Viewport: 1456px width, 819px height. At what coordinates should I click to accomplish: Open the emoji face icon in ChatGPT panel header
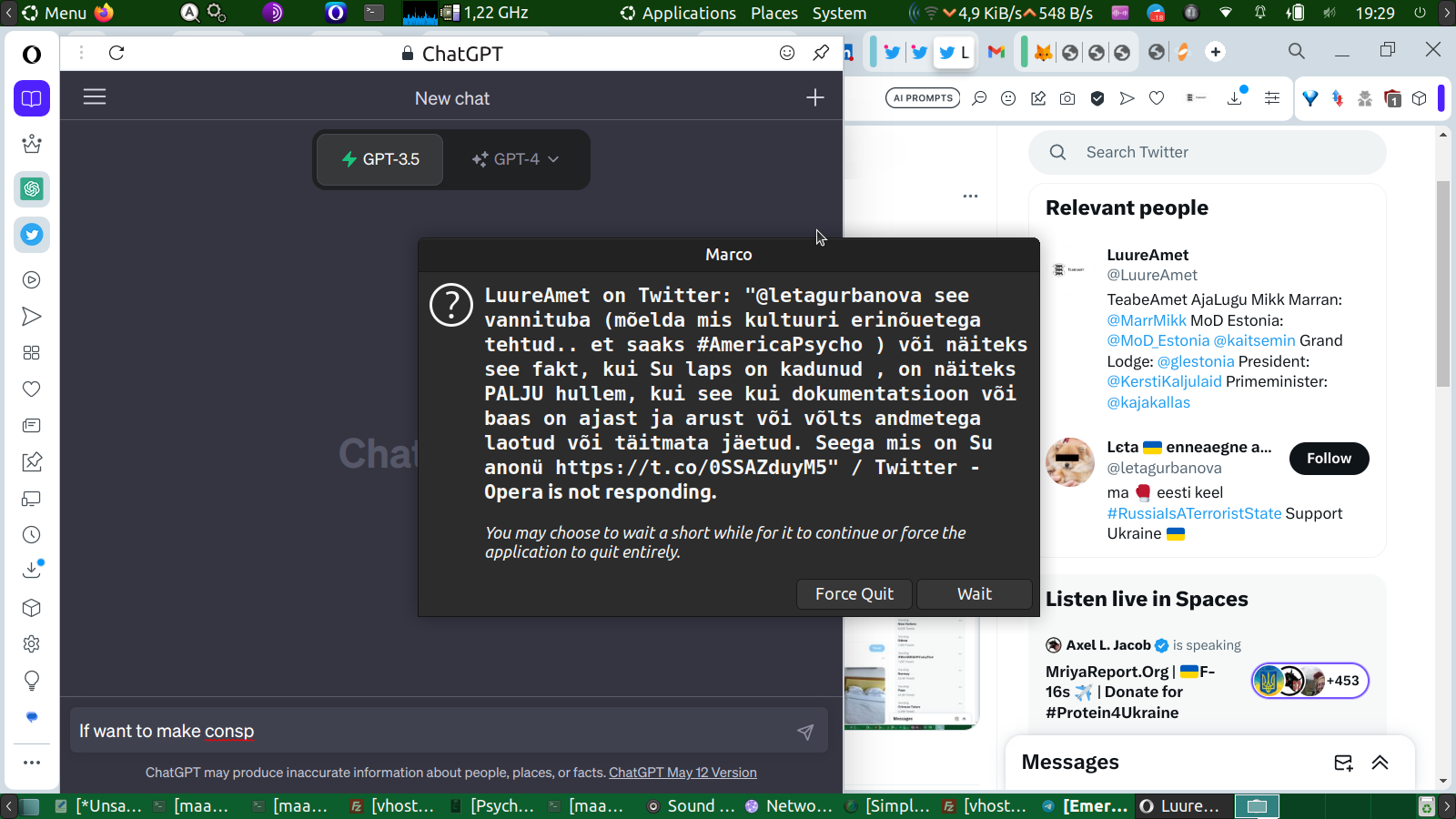787,53
